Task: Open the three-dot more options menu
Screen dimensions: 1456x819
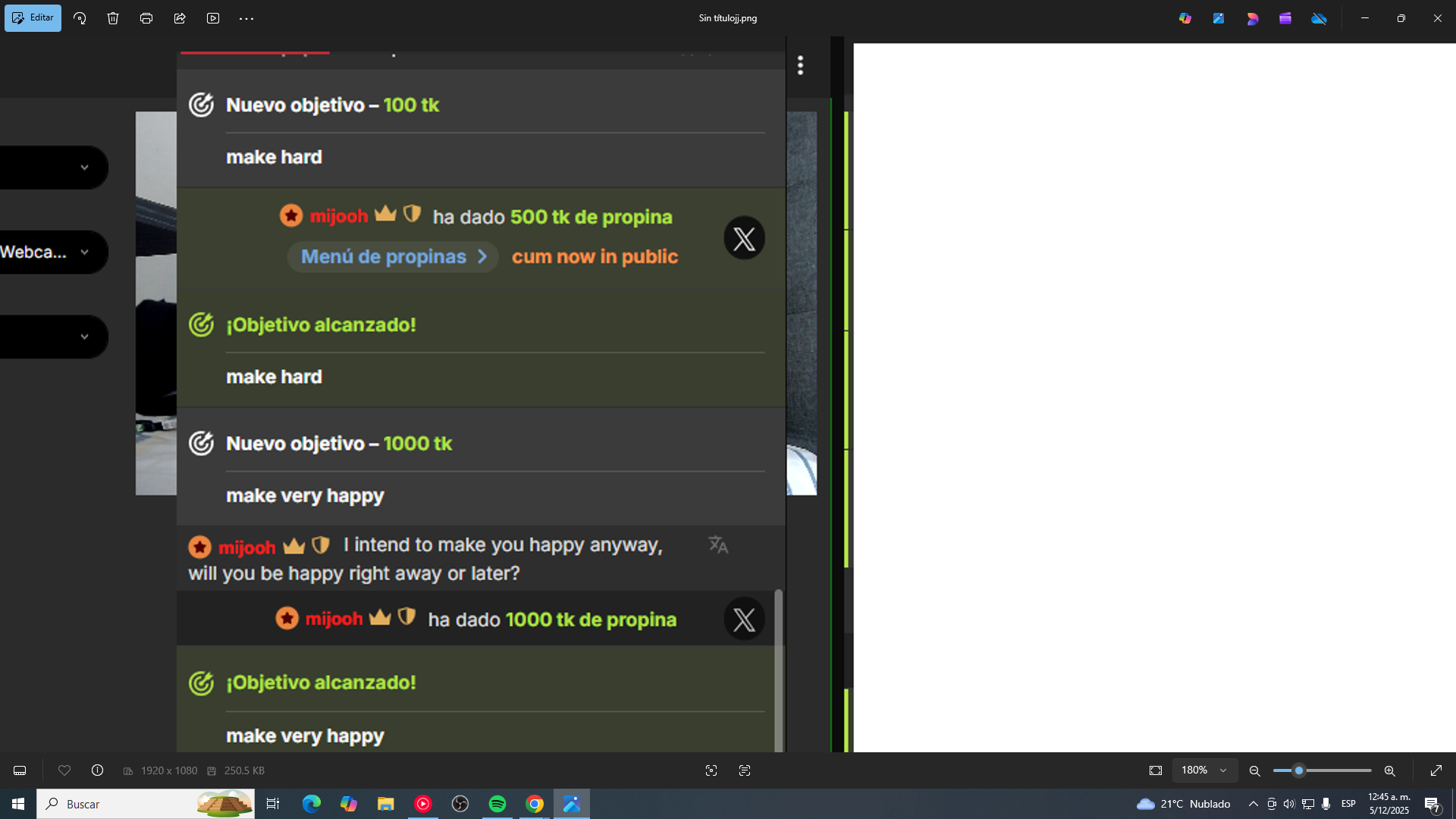Action: click(246, 18)
